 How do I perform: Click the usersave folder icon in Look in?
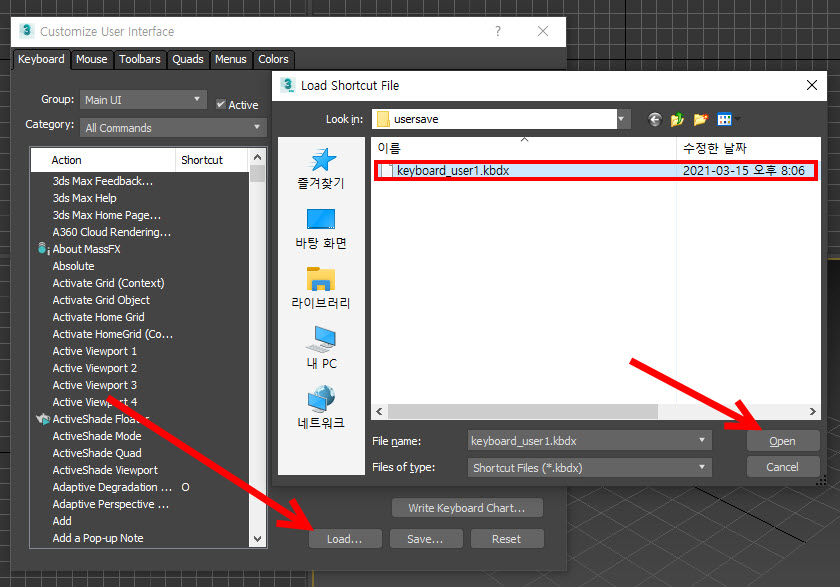(383, 119)
